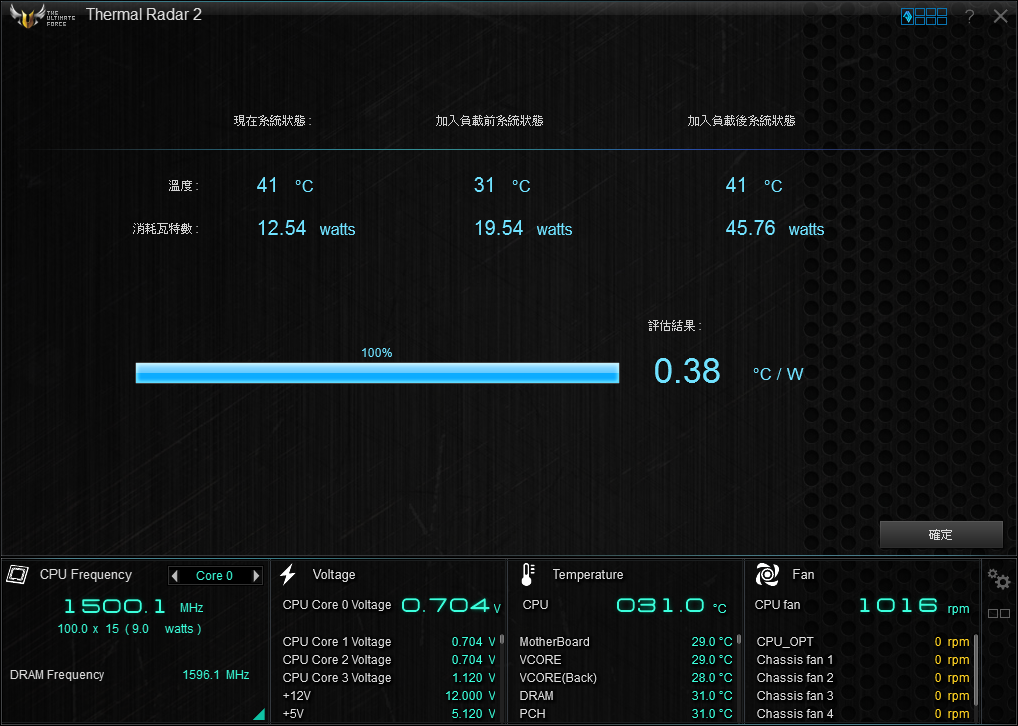Image resolution: width=1018 pixels, height=726 pixels.
Task: Click the Fan panel icon
Action: click(767, 574)
